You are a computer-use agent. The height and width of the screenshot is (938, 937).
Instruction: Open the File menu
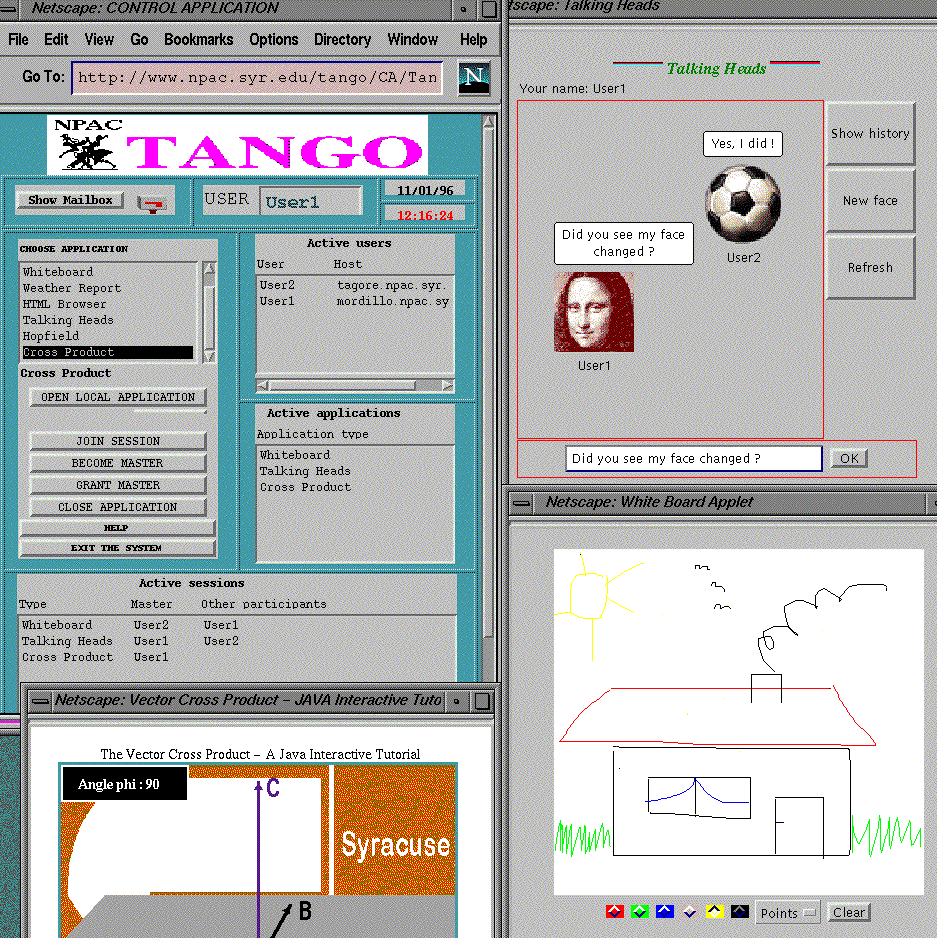click(18, 39)
